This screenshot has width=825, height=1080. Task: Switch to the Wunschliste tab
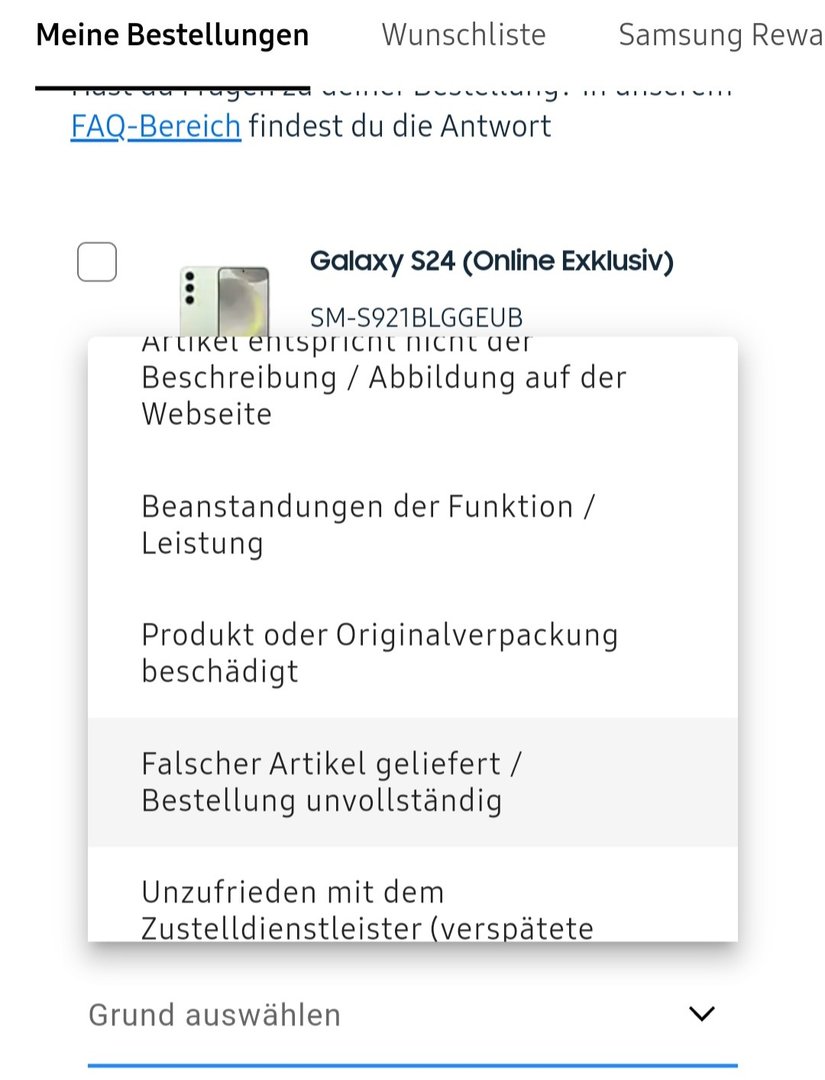tap(463, 36)
